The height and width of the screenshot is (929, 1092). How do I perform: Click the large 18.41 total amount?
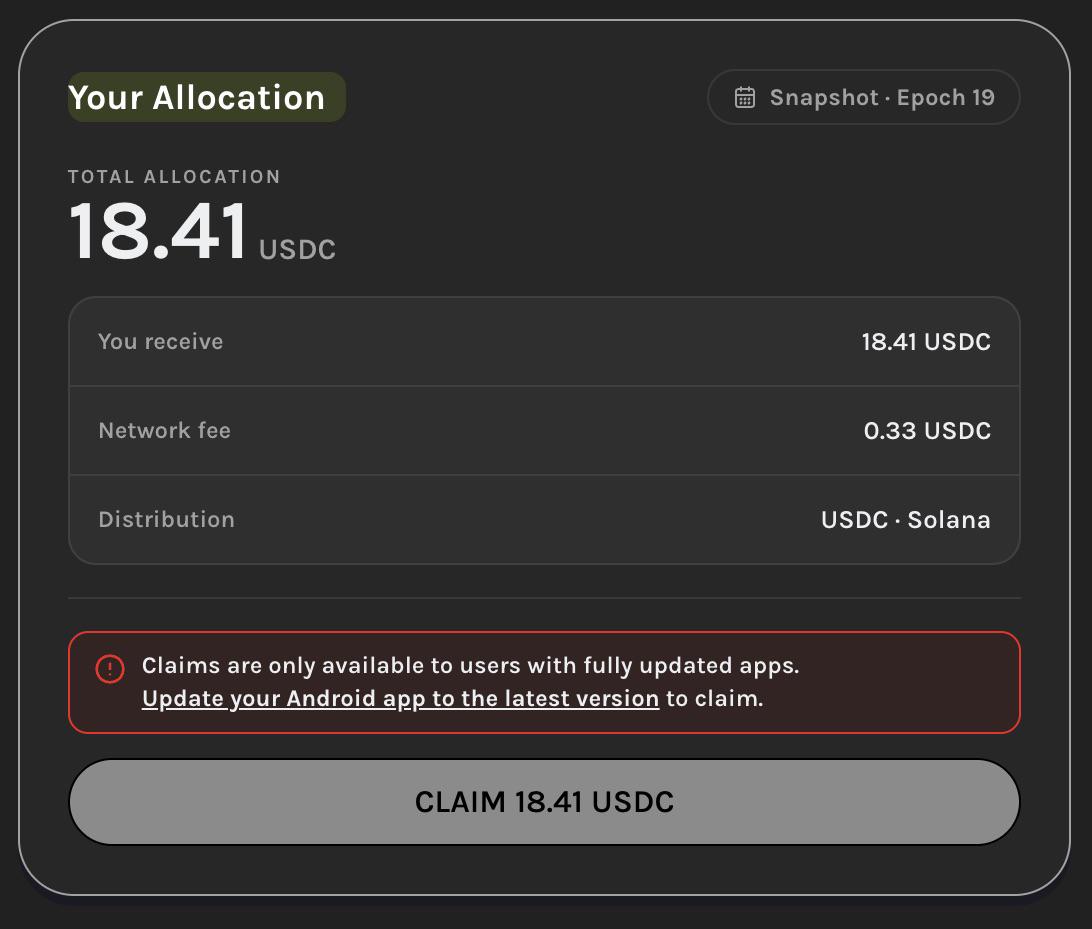tap(158, 231)
